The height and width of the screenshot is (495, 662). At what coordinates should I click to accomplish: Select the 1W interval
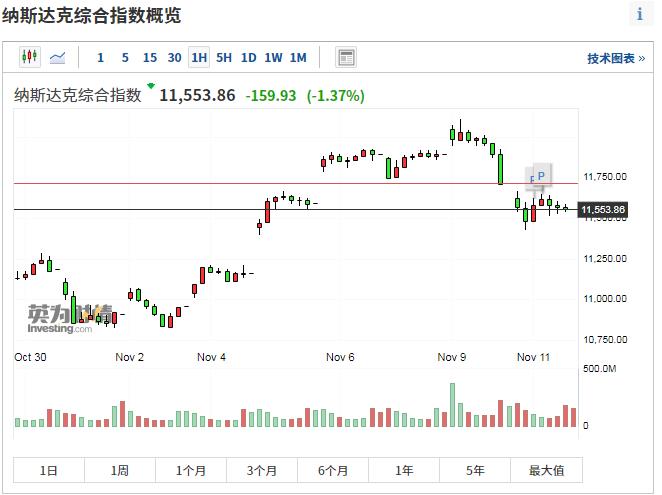(x=273, y=58)
